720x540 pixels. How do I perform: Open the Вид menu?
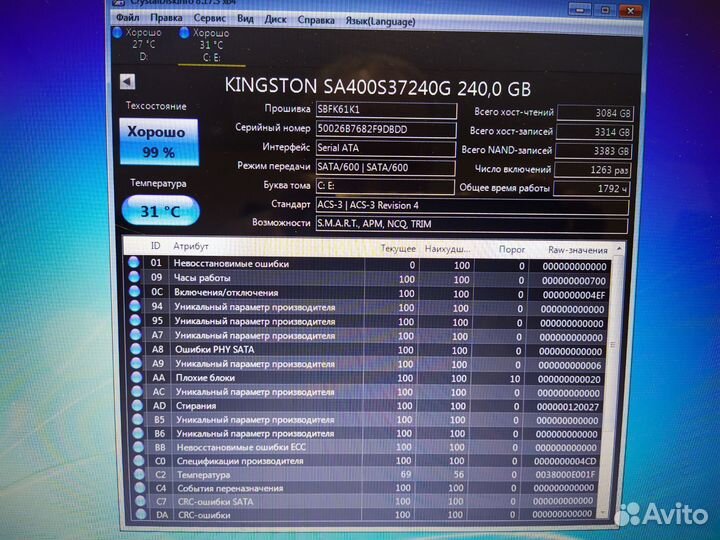click(245, 19)
